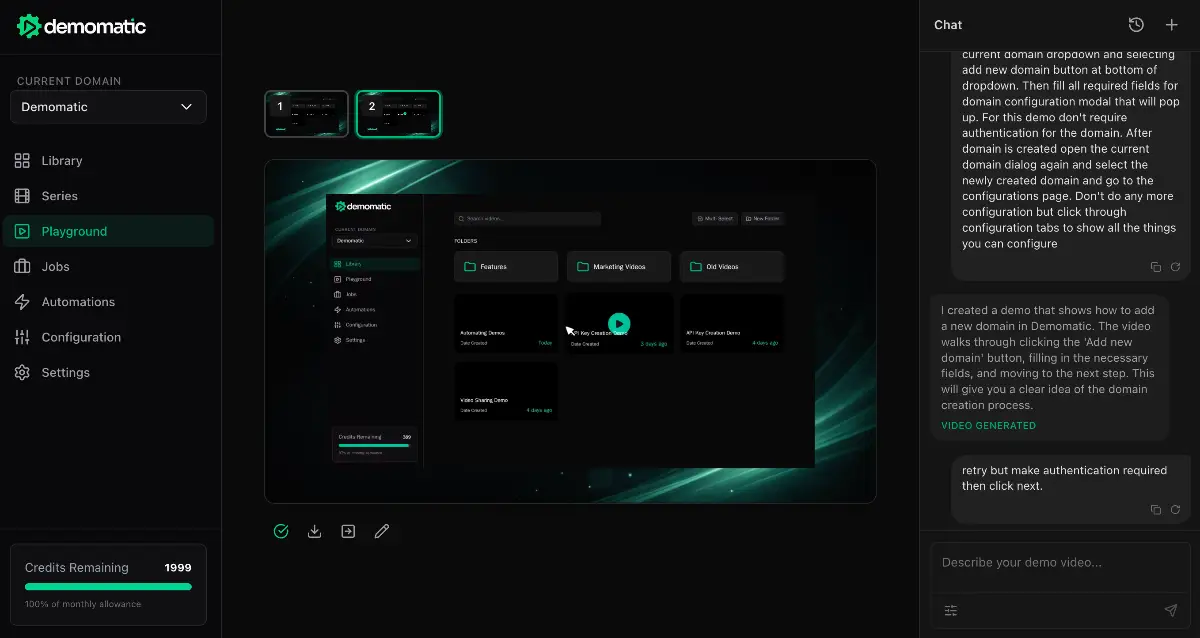Open Configuration from the sidebar

[x=81, y=337]
